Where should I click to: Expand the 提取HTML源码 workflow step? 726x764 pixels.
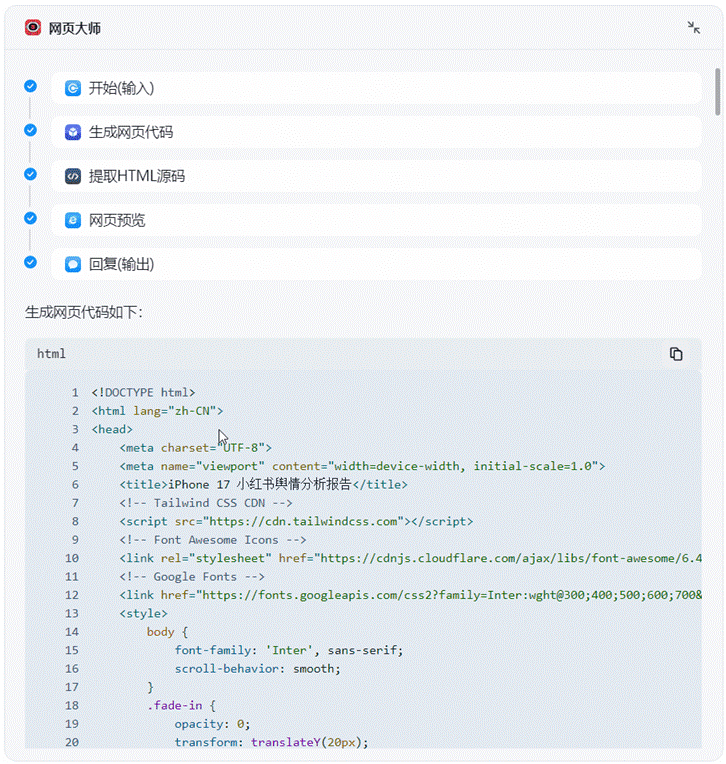pyautogui.click(x=380, y=176)
